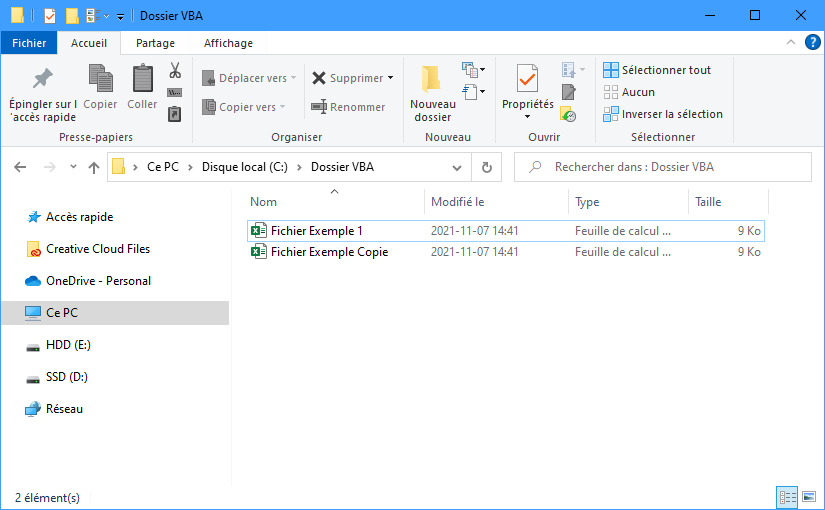The image size is (825, 510).
Task: Go back with the left arrow
Action: (20, 167)
